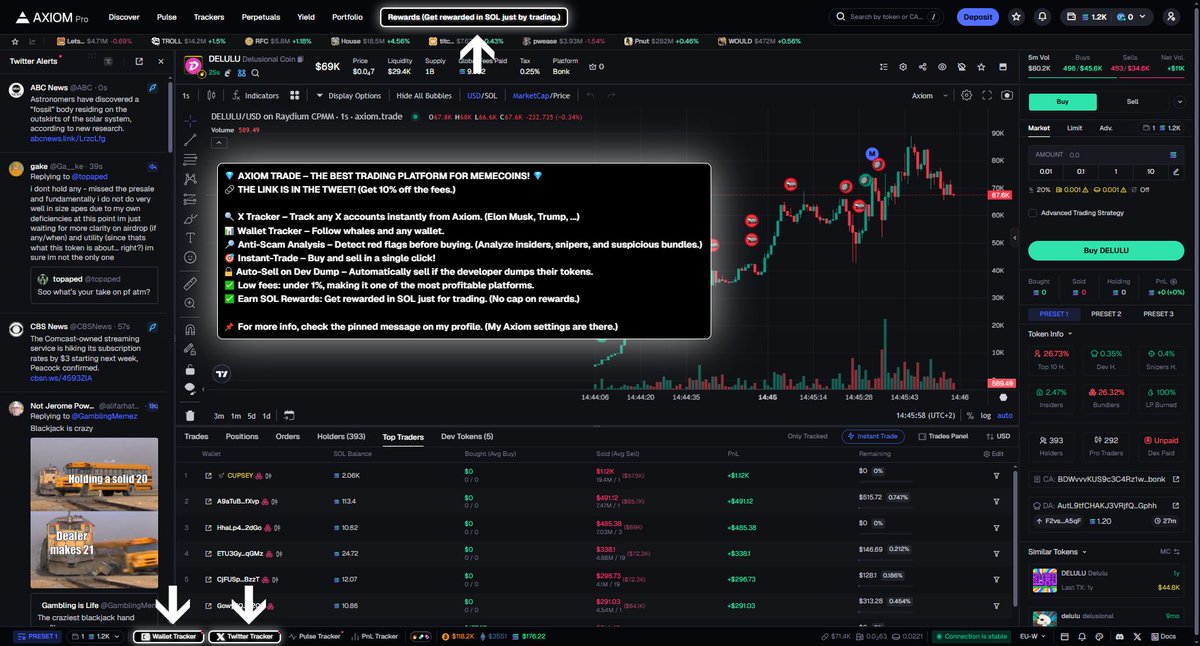The image size is (1200, 646).
Task: Select 5d range under chart
Action: point(252,415)
